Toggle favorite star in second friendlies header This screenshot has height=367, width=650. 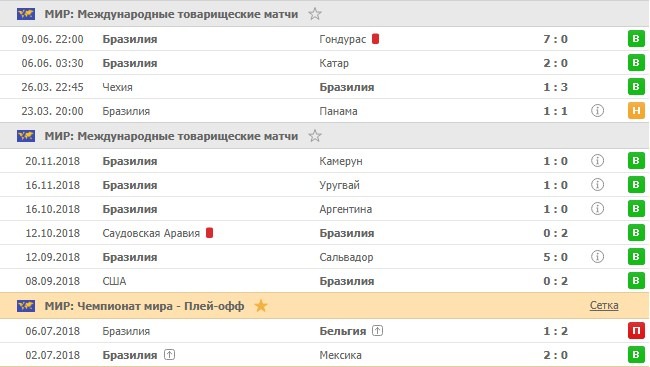click(x=315, y=136)
